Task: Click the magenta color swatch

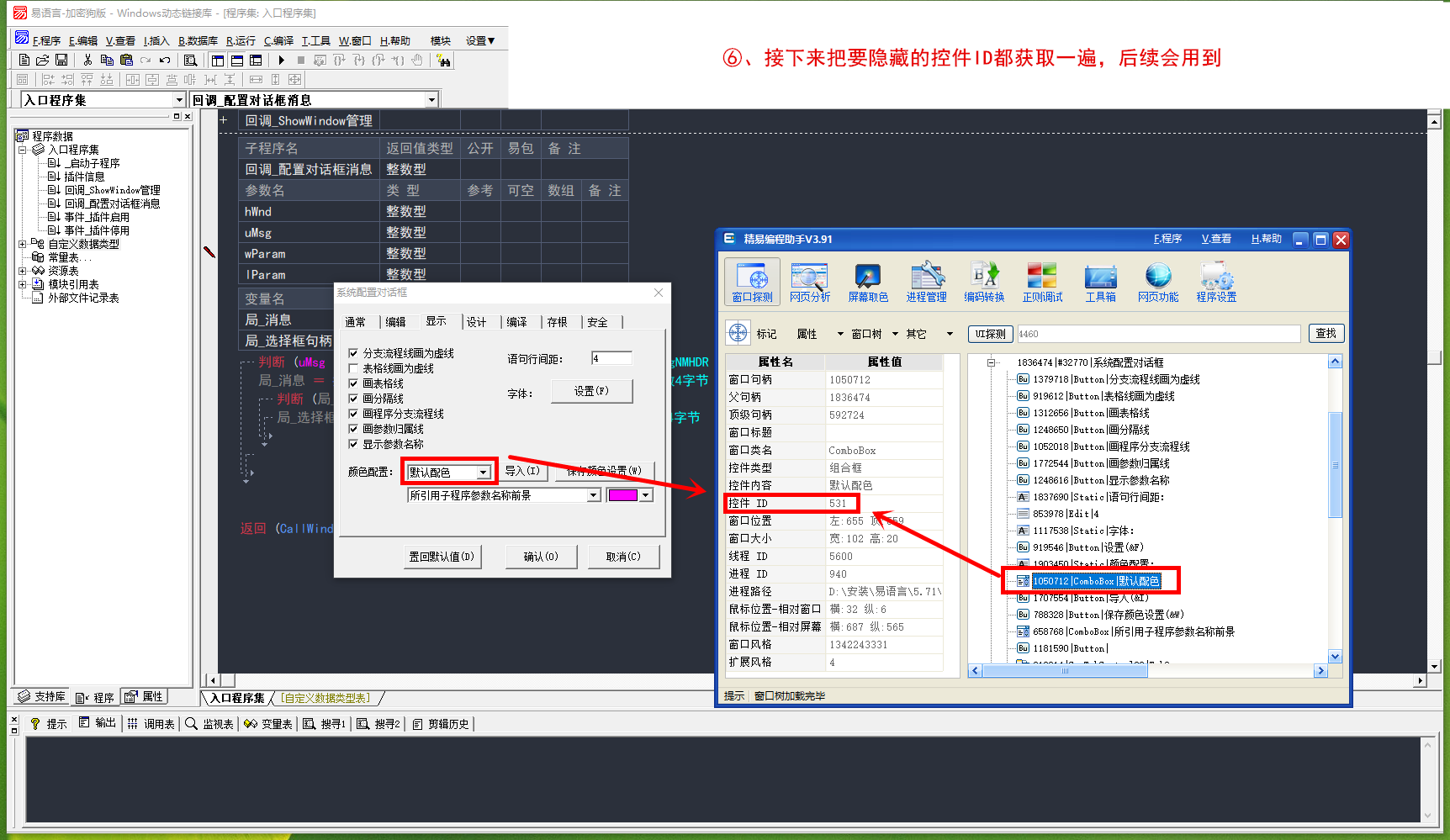Action: click(x=622, y=495)
